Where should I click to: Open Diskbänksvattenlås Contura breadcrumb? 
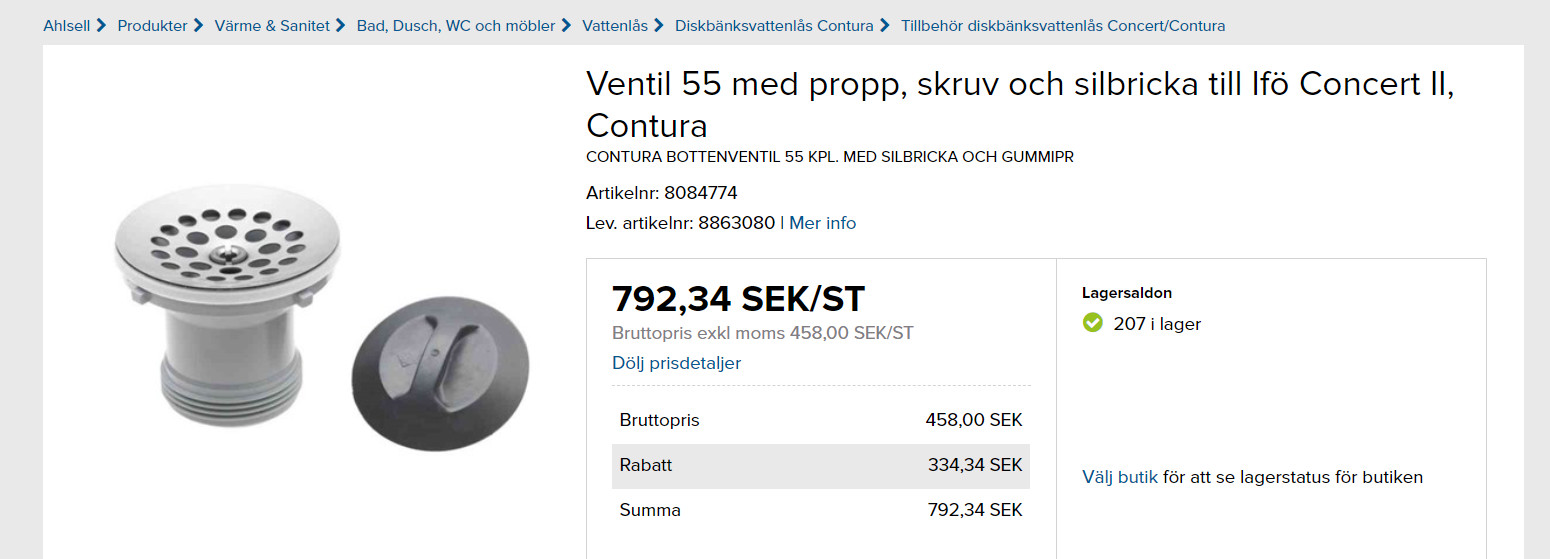(x=774, y=26)
